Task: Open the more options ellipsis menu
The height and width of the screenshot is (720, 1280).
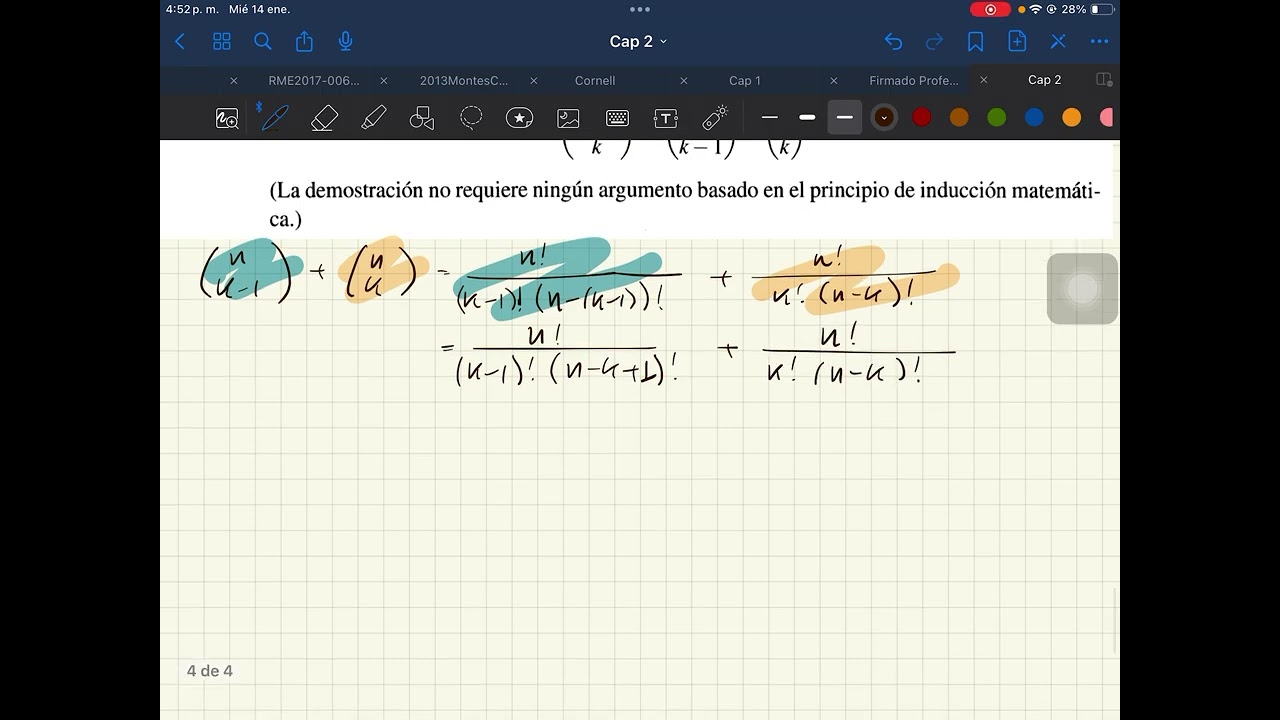Action: [x=1099, y=41]
